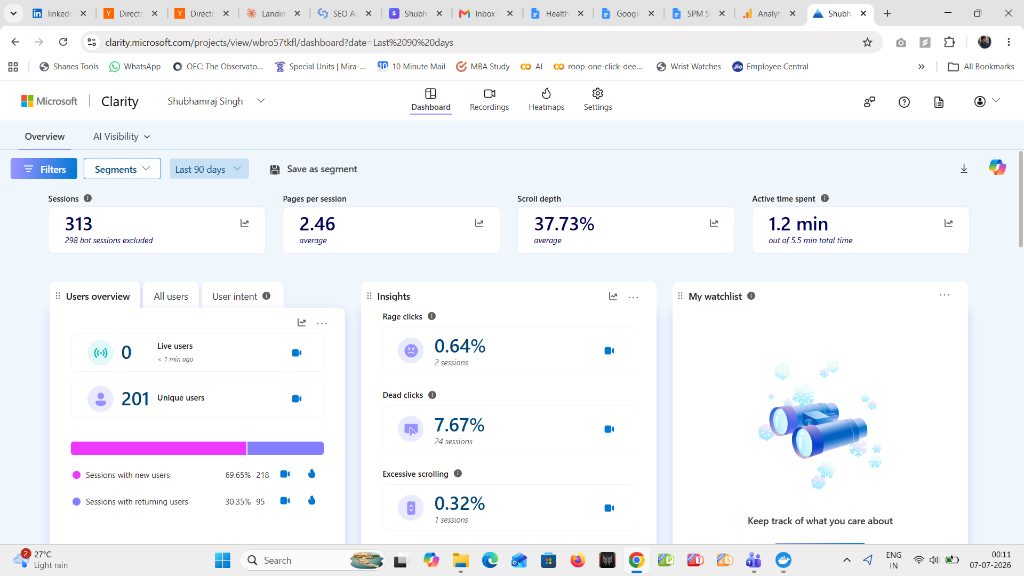Open the Last 90 days date range dropdown

(209, 169)
